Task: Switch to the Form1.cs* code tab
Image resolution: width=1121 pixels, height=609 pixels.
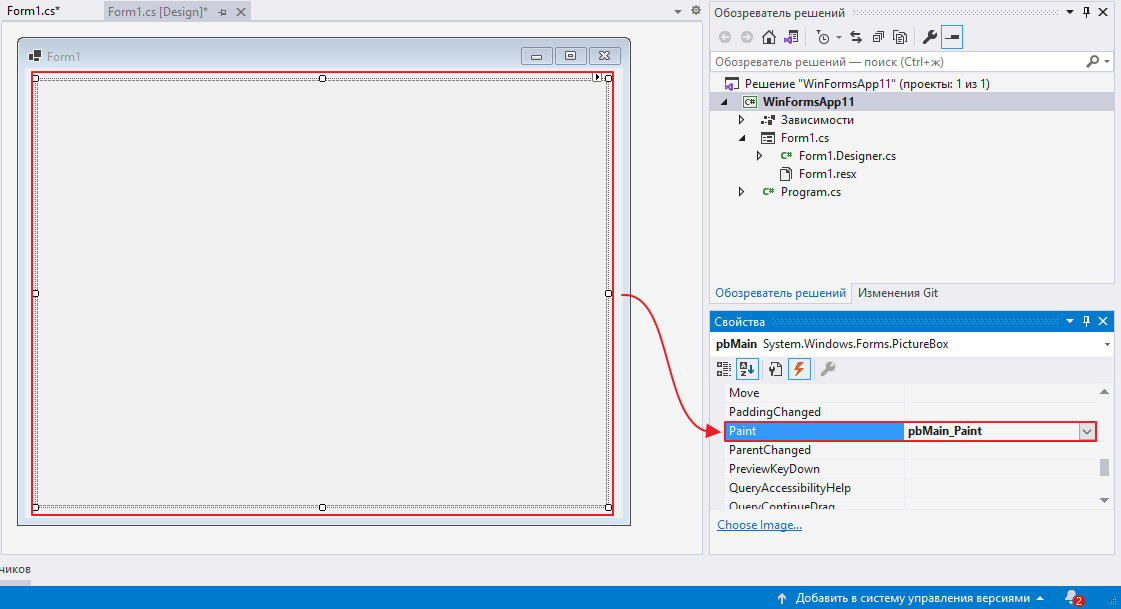Action: pos(35,11)
